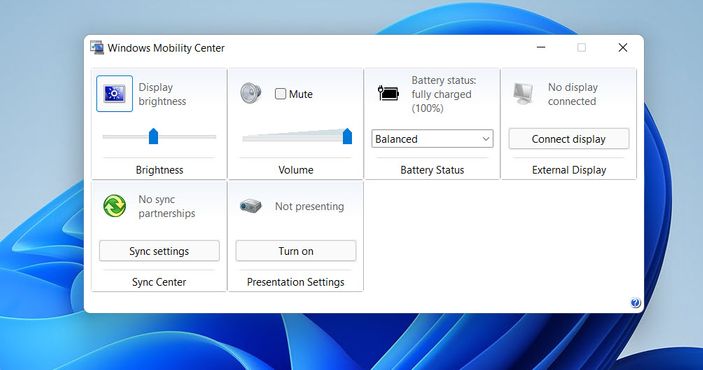Click the volume slider thumb
Viewport: 703px width, 370px height.
pos(347,136)
